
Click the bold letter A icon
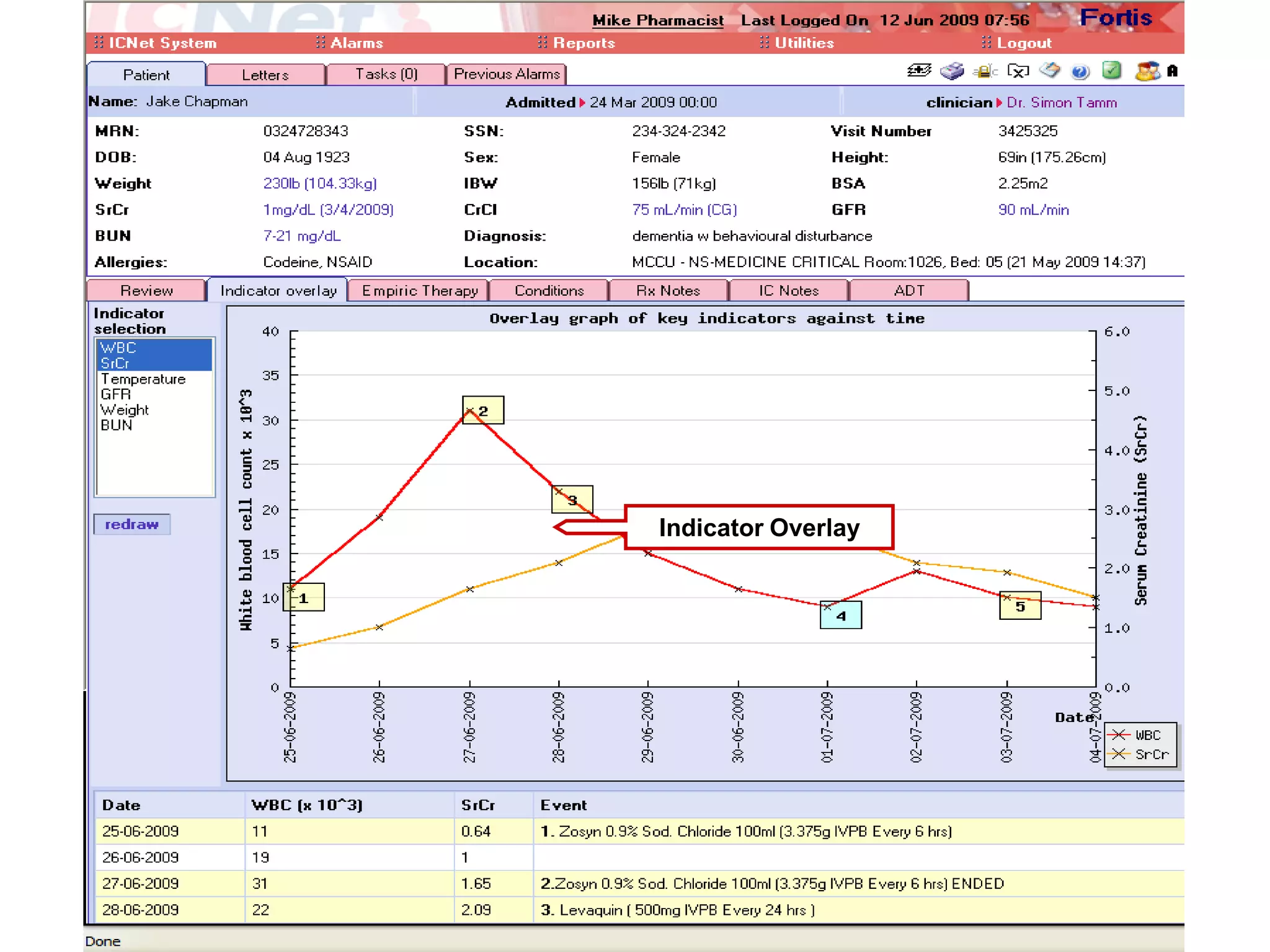1172,71
